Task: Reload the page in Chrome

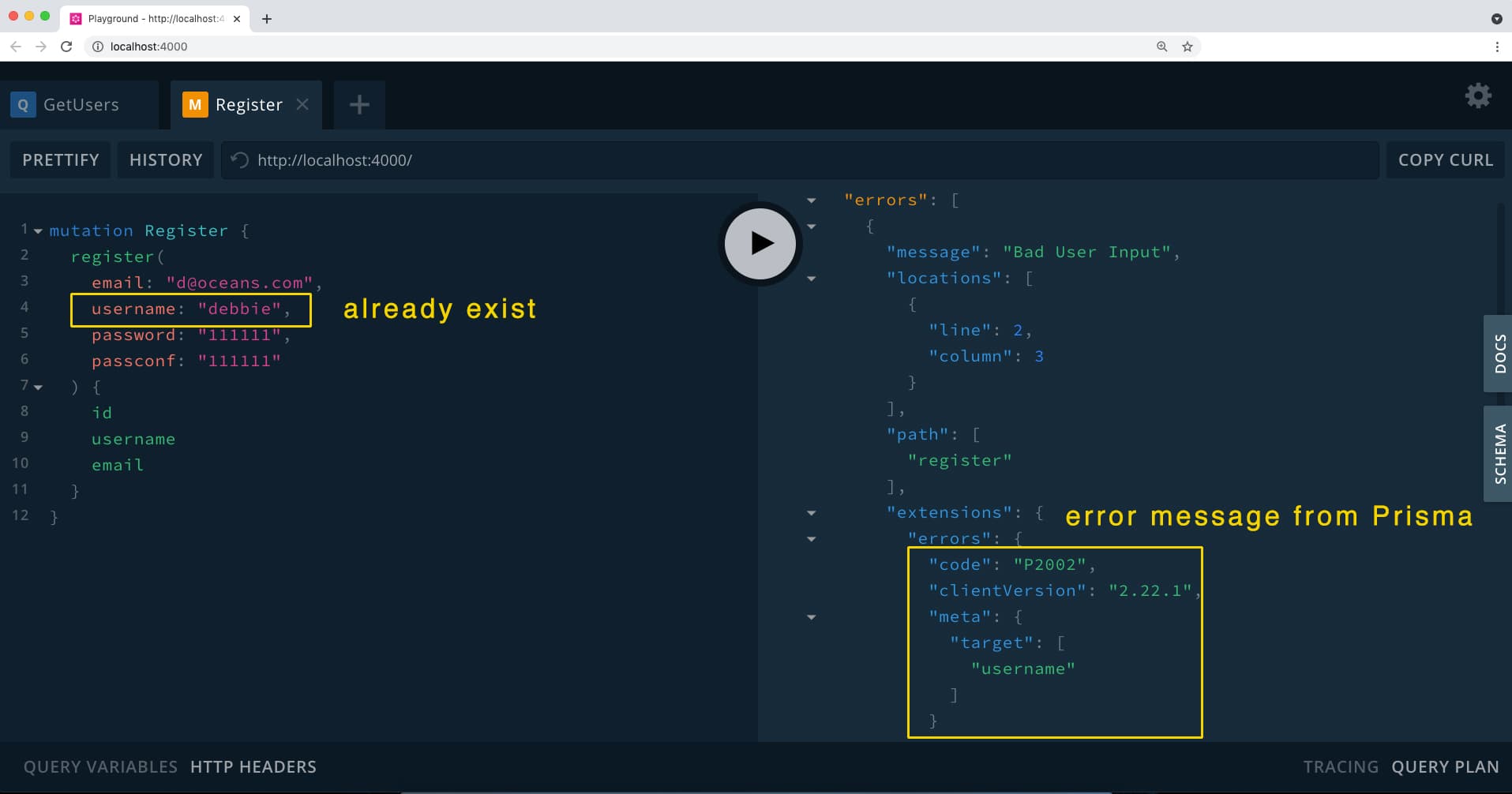Action: [66, 47]
